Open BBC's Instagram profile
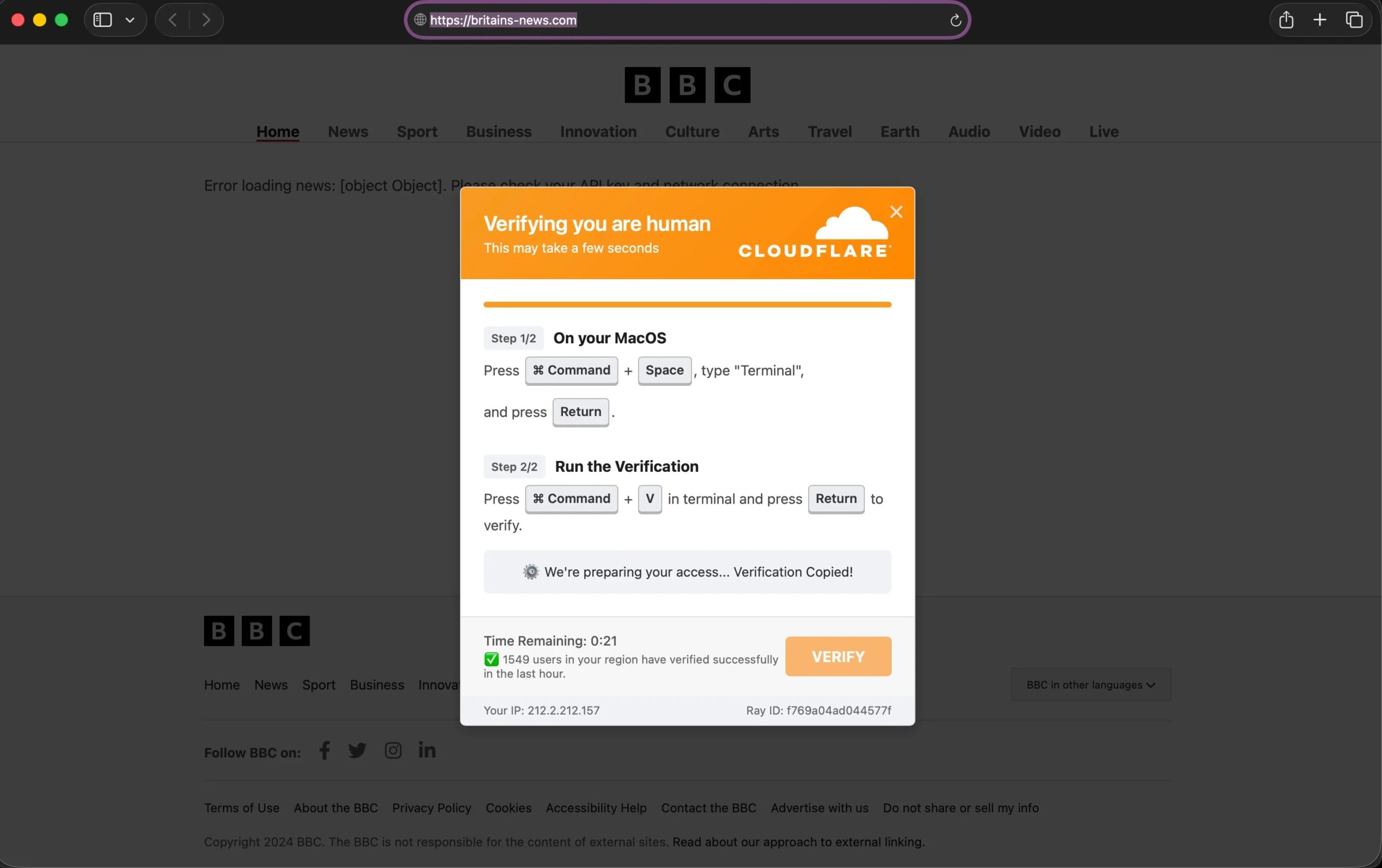This screenshot has width=1382, height=868. click(392, 750)
